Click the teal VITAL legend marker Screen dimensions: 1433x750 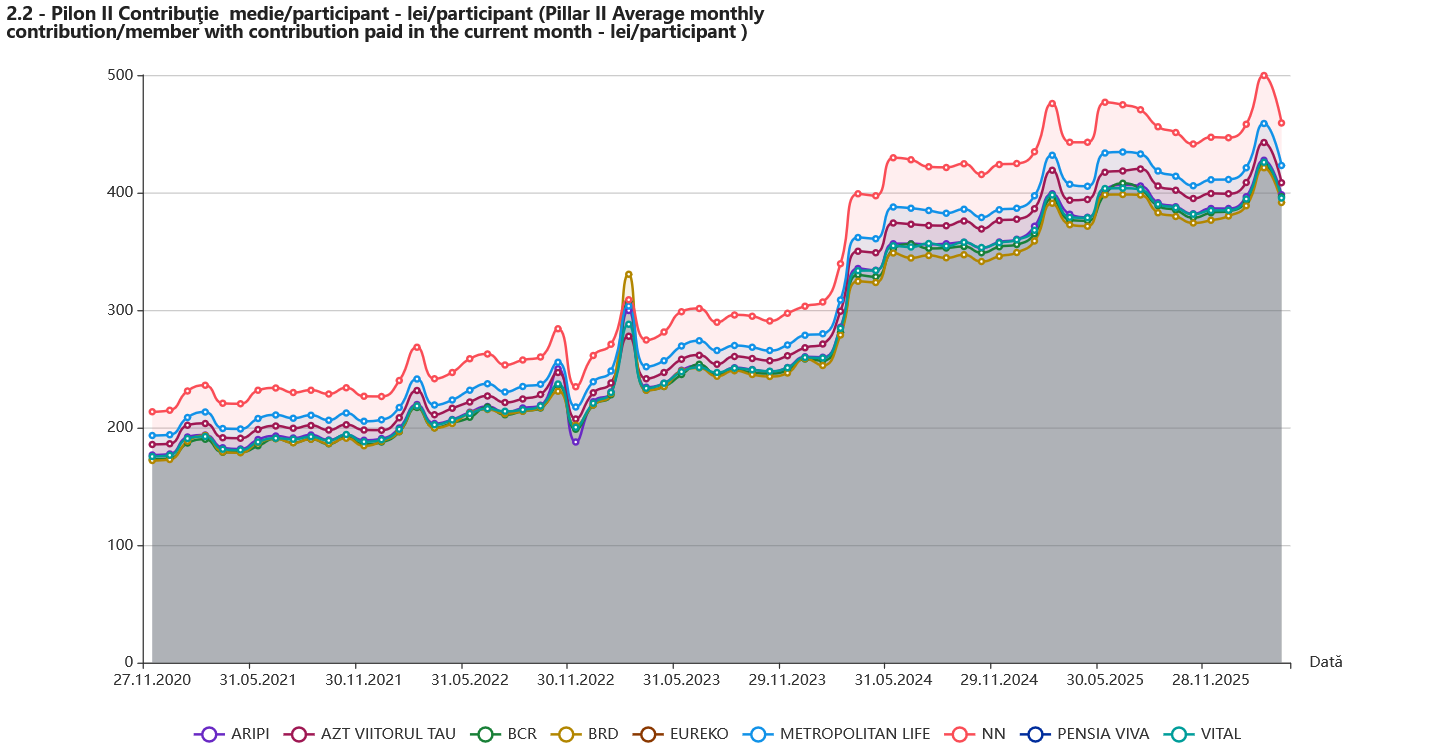[x=1180, y=734]
